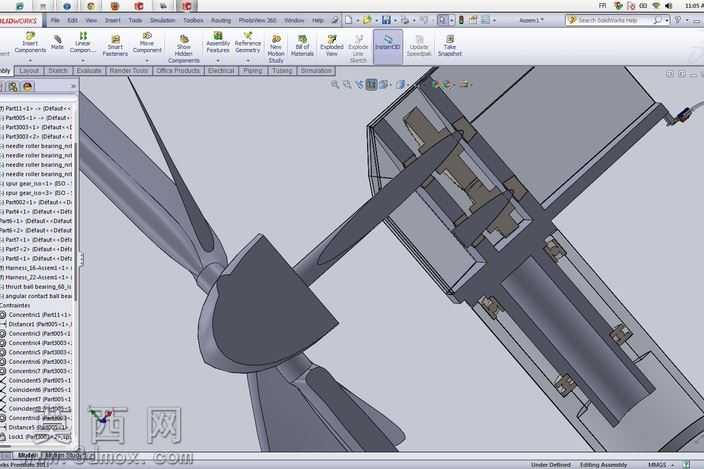Click the Insert Components tool
The height and width of the screenshot is (469, 704).
click(30, 43)
